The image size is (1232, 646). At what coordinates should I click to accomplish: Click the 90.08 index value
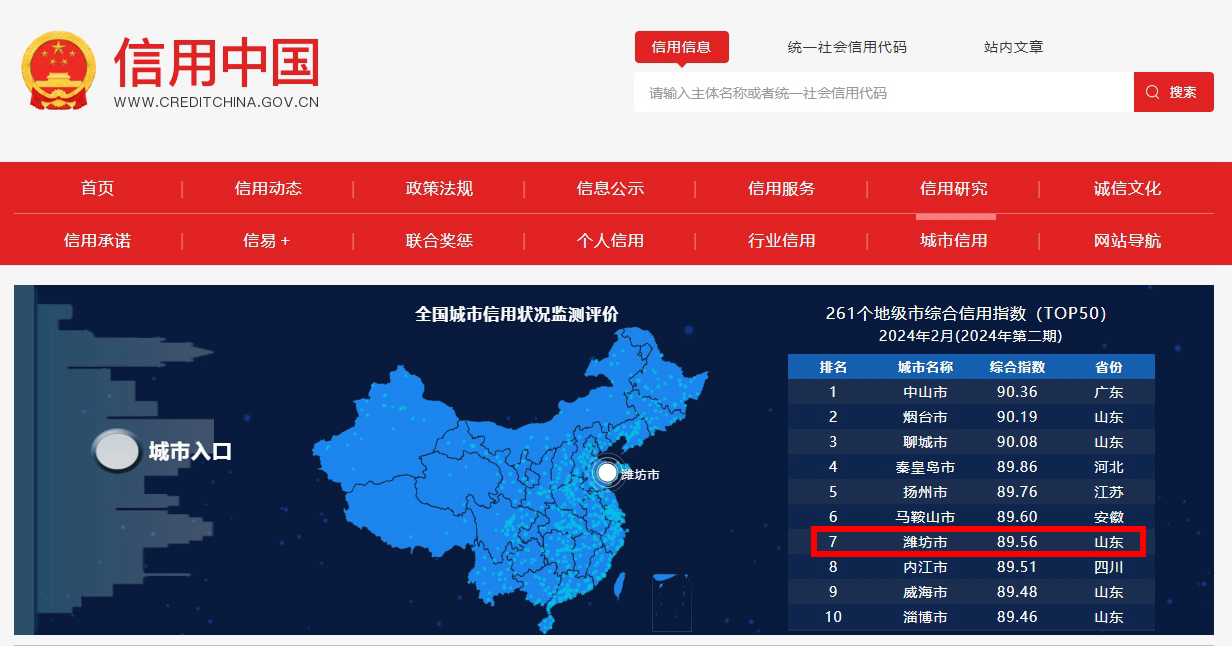pyautogui.click(x=1017, y=442)
